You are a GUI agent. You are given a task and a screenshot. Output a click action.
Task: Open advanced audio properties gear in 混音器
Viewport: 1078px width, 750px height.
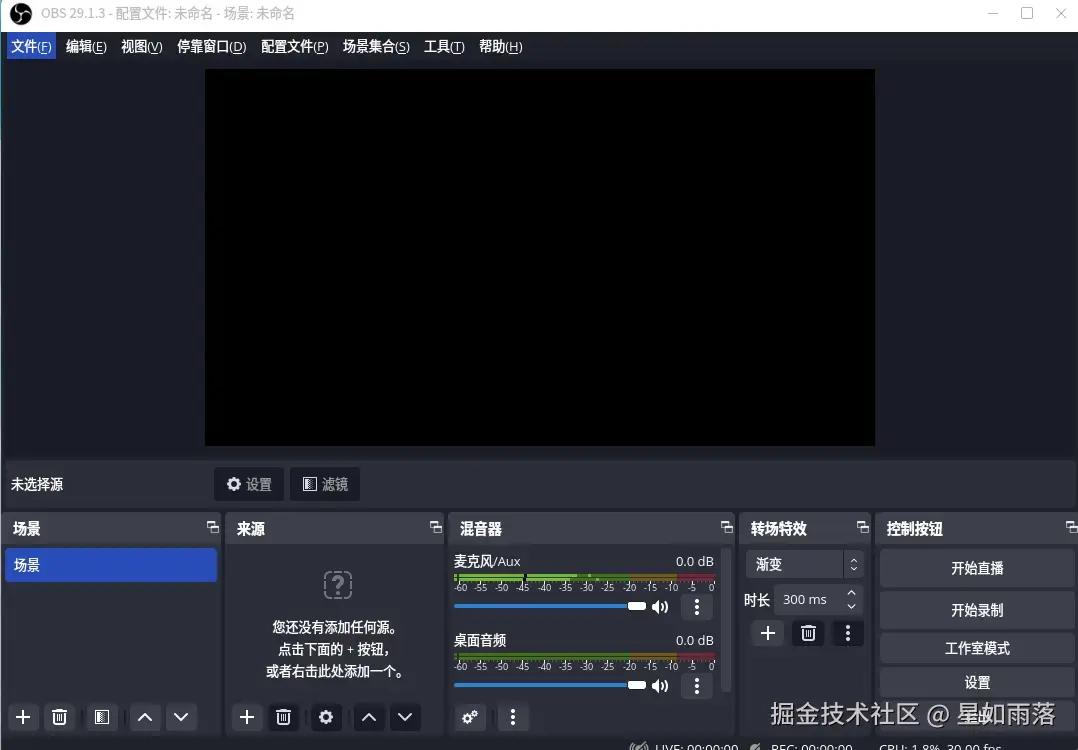[x=470, y=717]
